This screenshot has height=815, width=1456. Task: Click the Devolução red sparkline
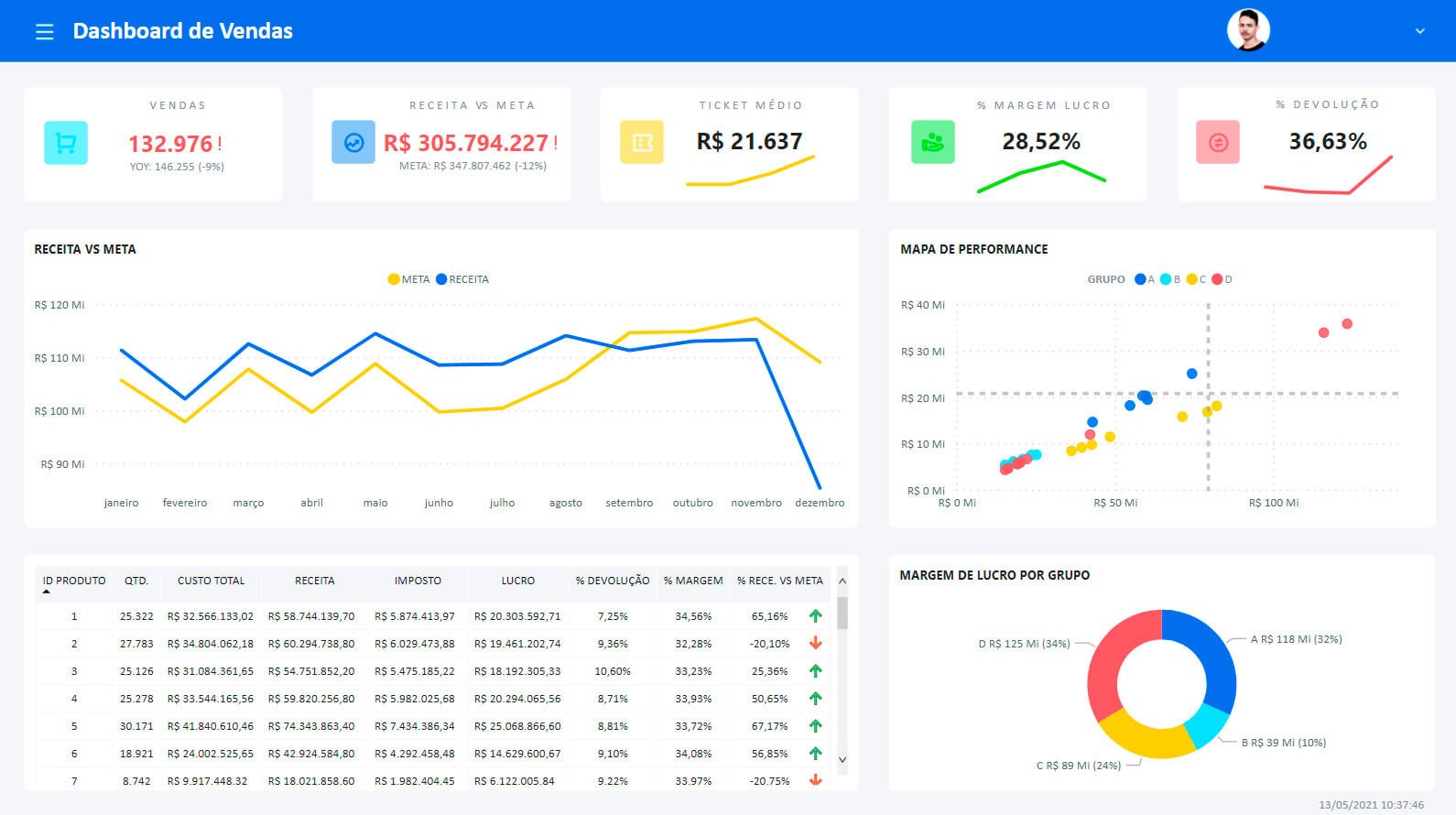pyautogui.click(x=1328, y=175)
